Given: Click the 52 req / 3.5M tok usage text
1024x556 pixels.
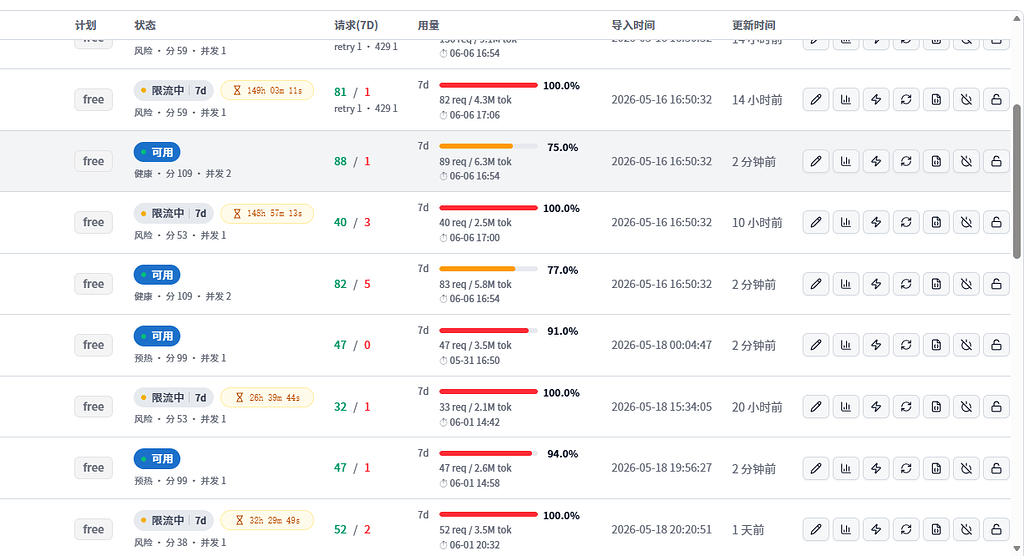Looking at the screenshot, I should click(475, 530).
